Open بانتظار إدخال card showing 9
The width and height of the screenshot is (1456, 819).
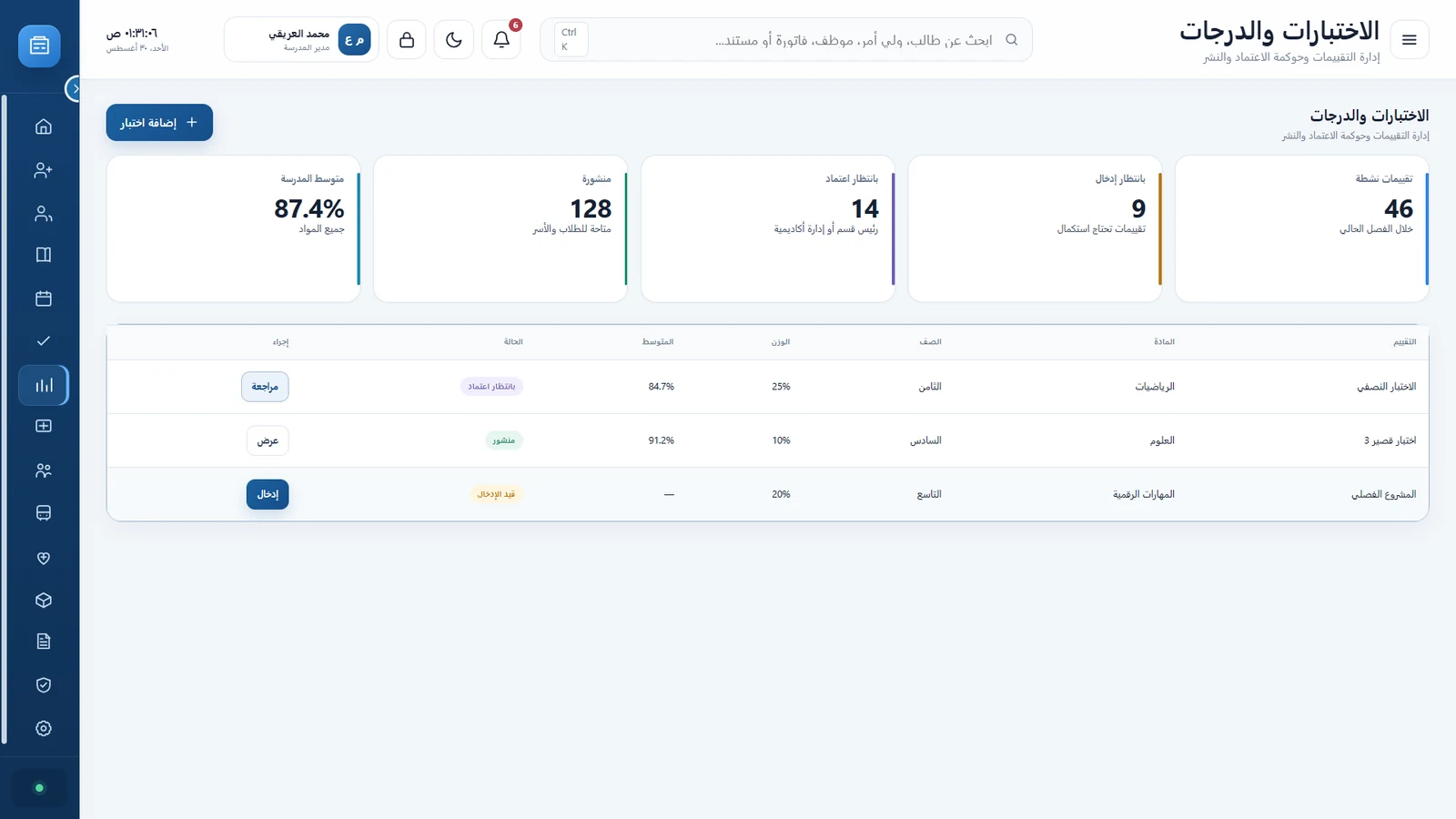coord(1035,228)
